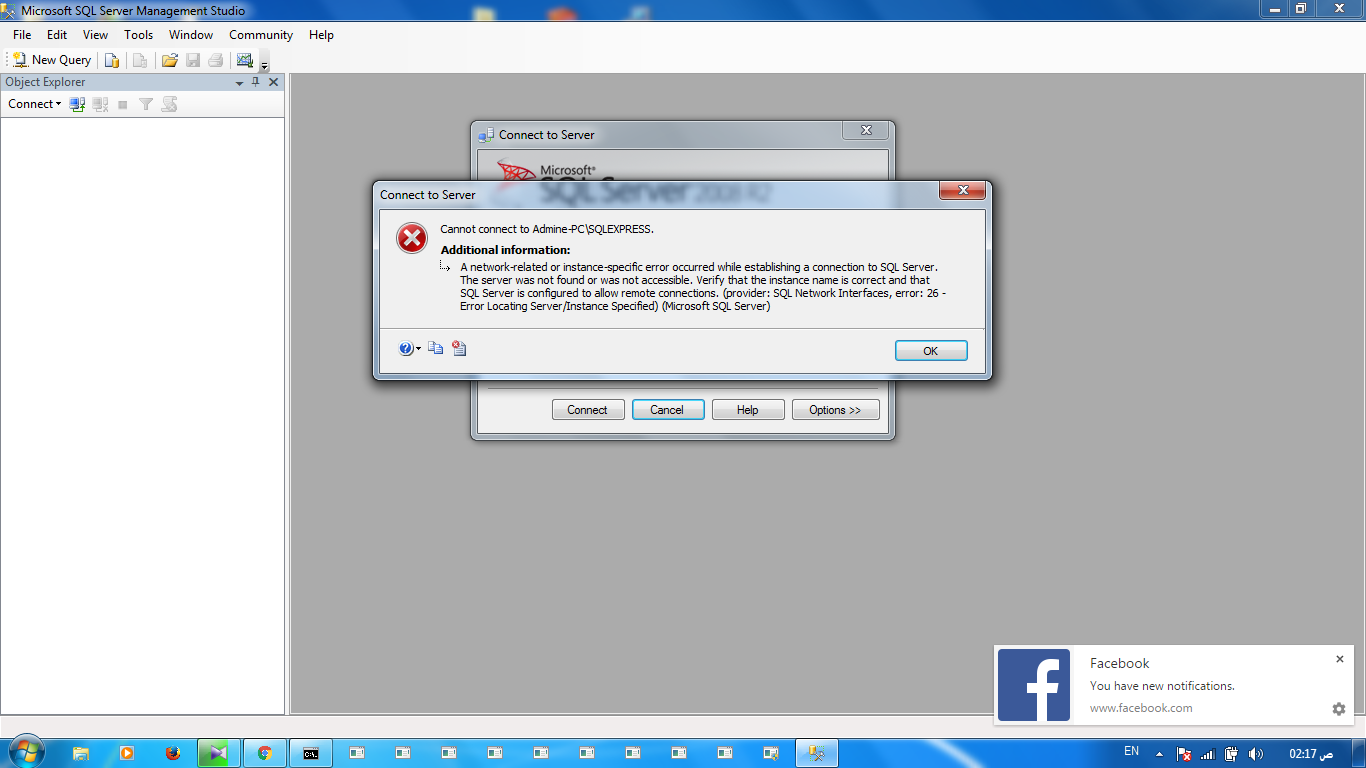Open Firefox from taskbar

[173, 753]
